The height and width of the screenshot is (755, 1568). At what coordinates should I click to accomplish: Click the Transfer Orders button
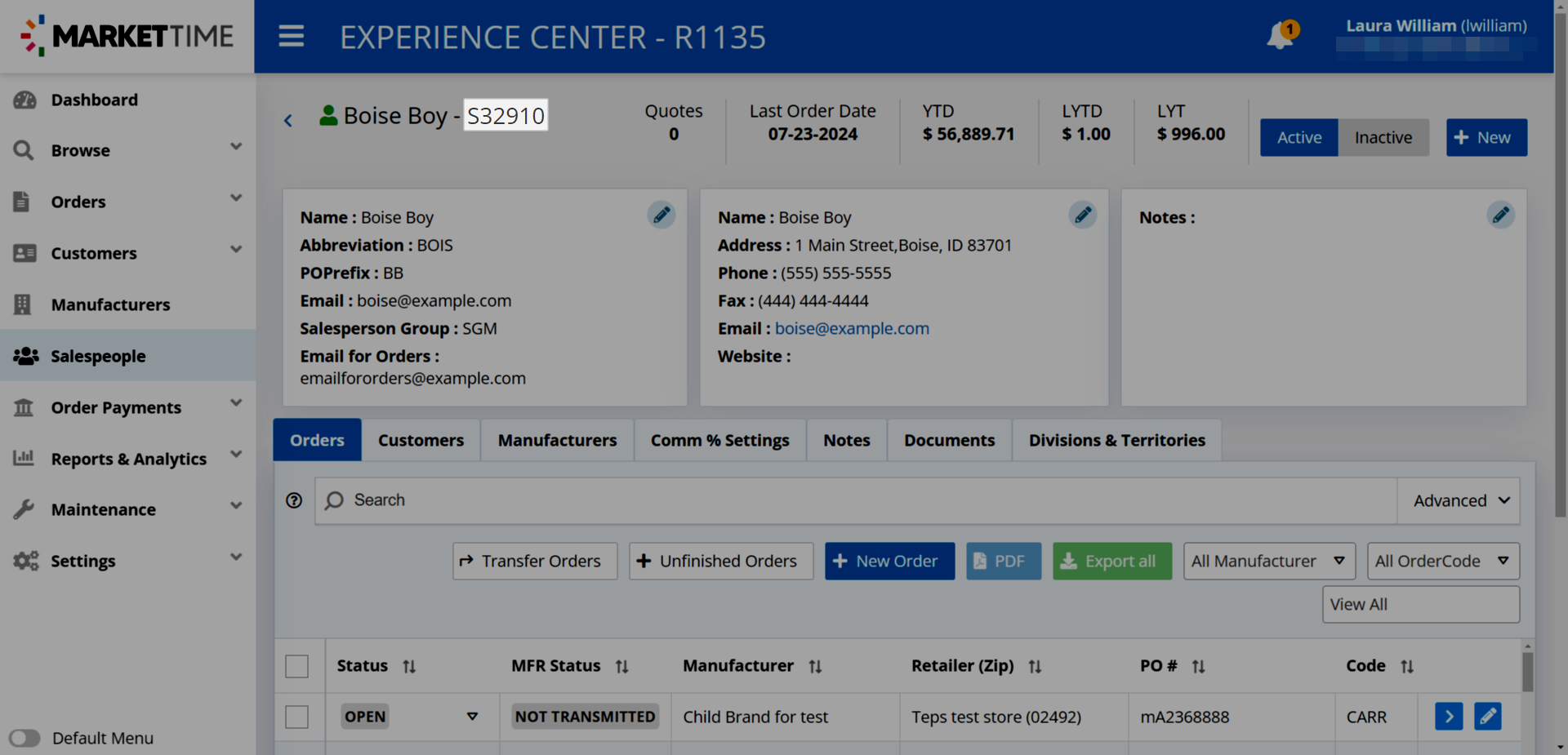pos(535,561)
